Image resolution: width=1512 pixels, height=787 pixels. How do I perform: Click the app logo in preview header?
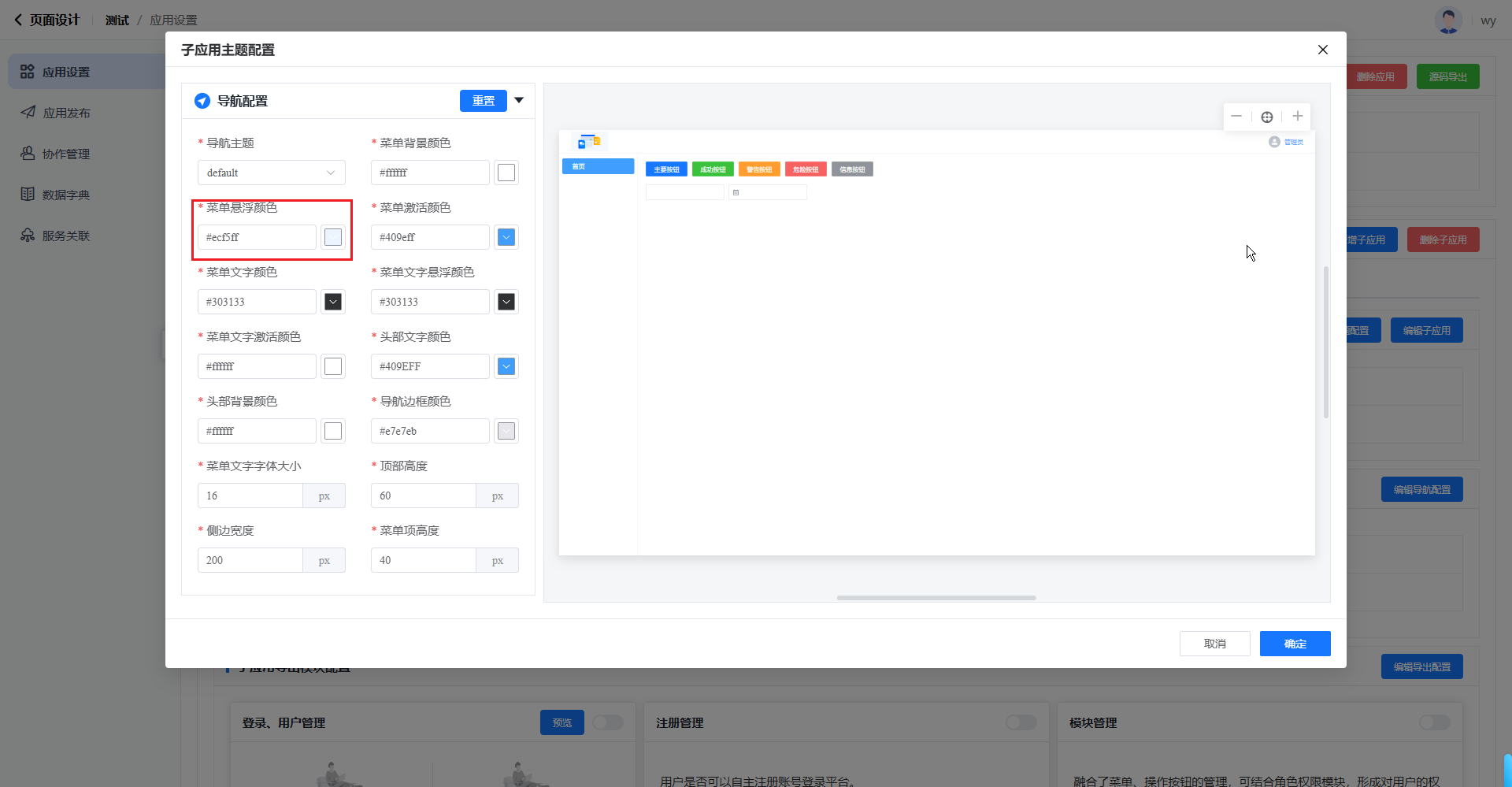click(589, 142)
